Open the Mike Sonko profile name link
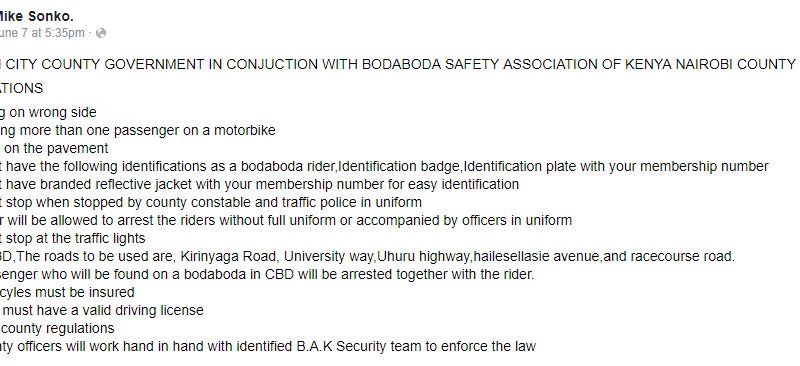Image resolution: width=800 pixels, height=366 pixels. click(36, 17)
